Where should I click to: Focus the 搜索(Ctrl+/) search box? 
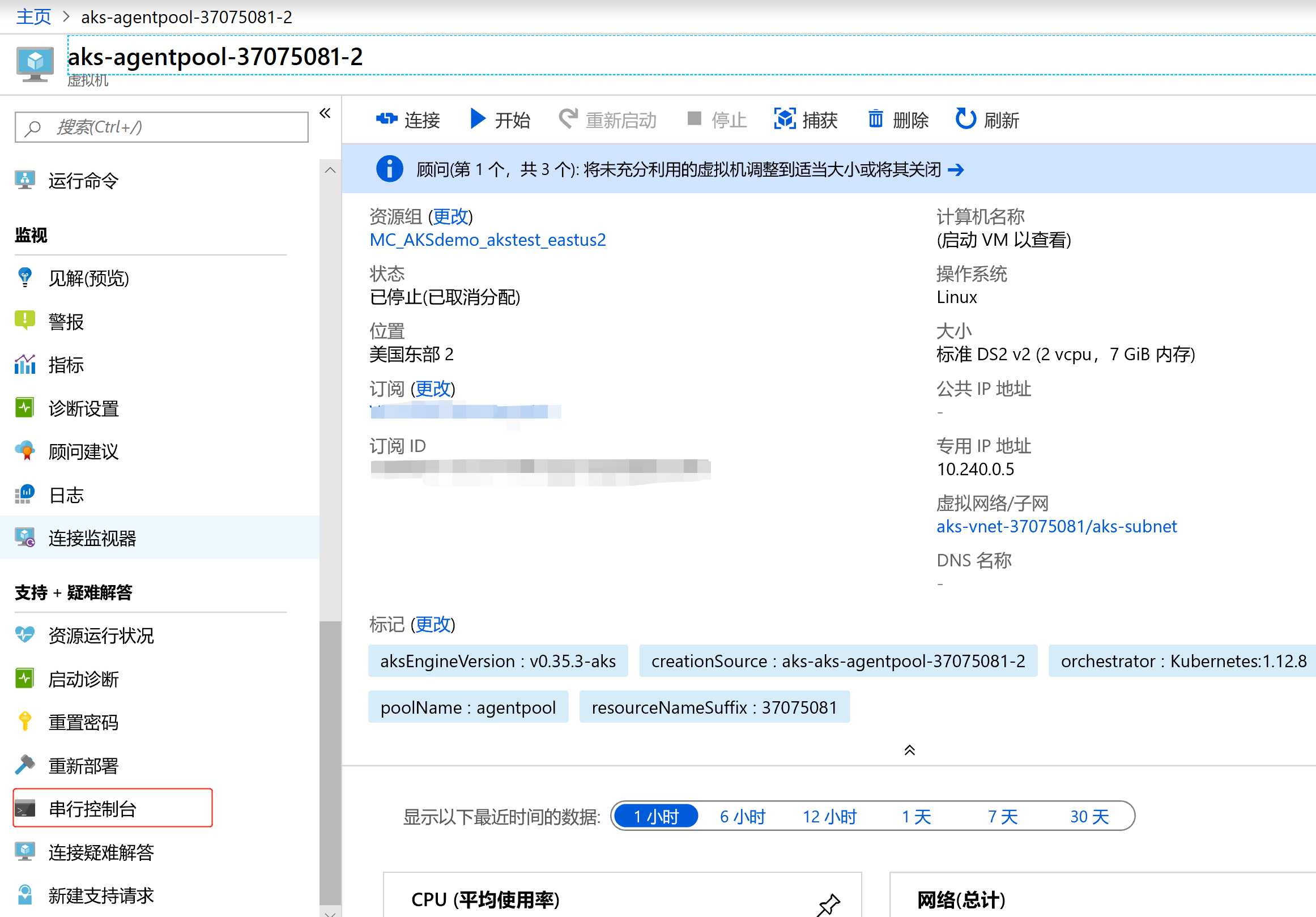click(161, 127)
